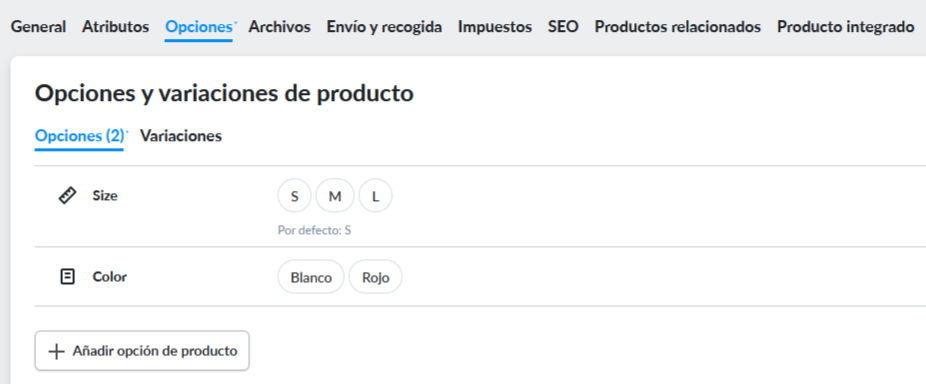Go to Envío y recogida tab
The width and height of the screenshot is (926, 384).
[x=384, y=27]
